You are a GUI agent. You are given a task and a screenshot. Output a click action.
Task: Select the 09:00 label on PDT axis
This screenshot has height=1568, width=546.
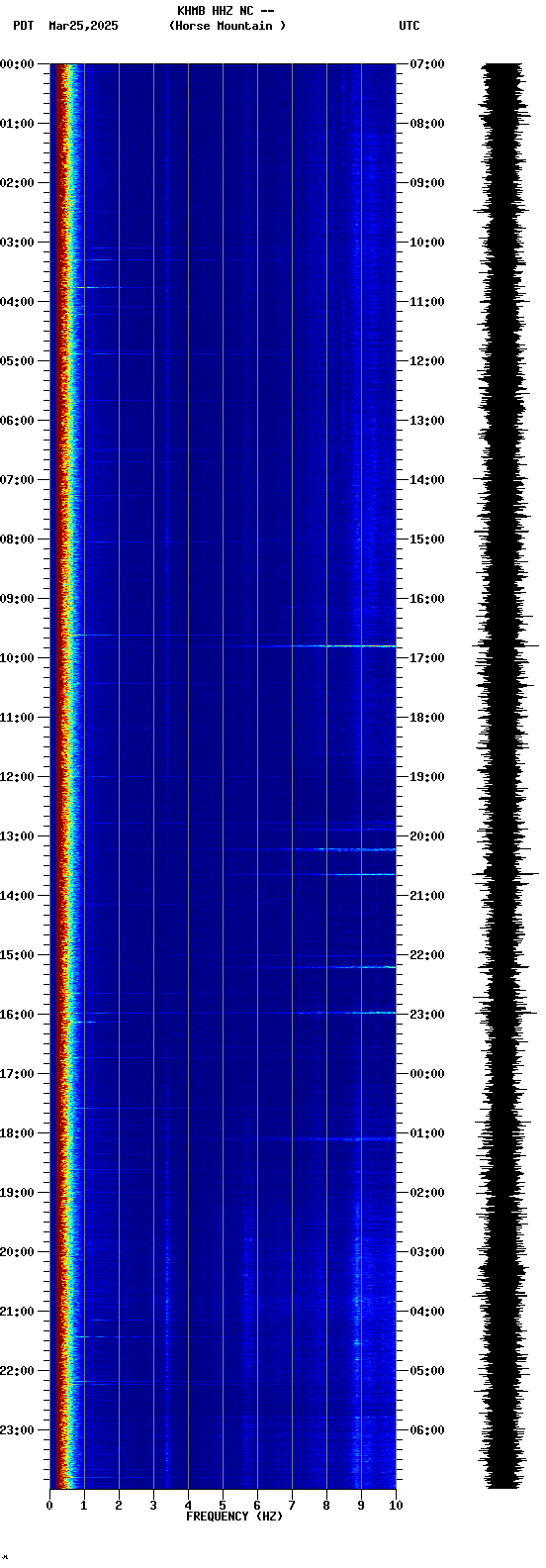[x=17, y=599]
